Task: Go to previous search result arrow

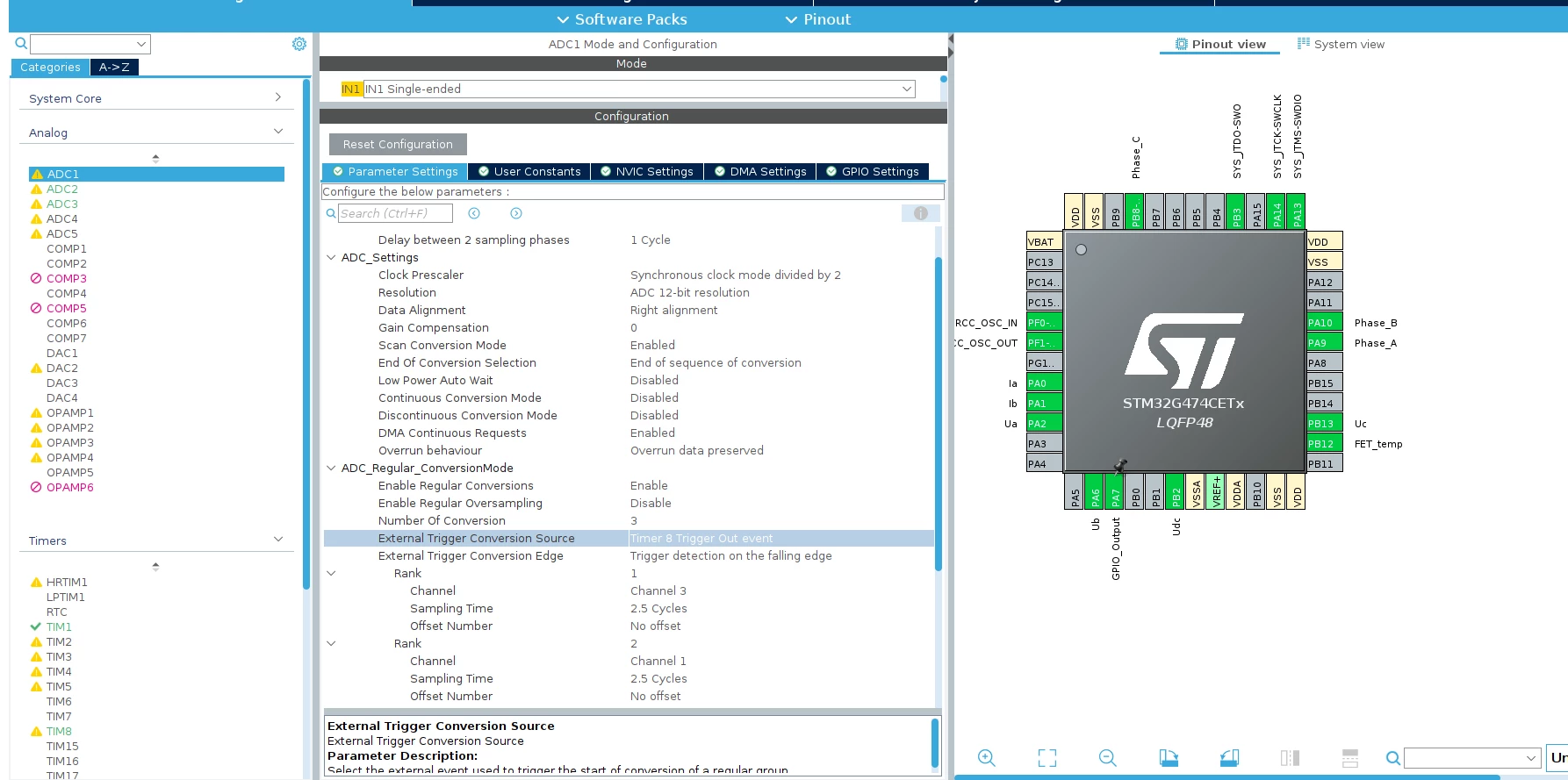Action: click(474, 213)
